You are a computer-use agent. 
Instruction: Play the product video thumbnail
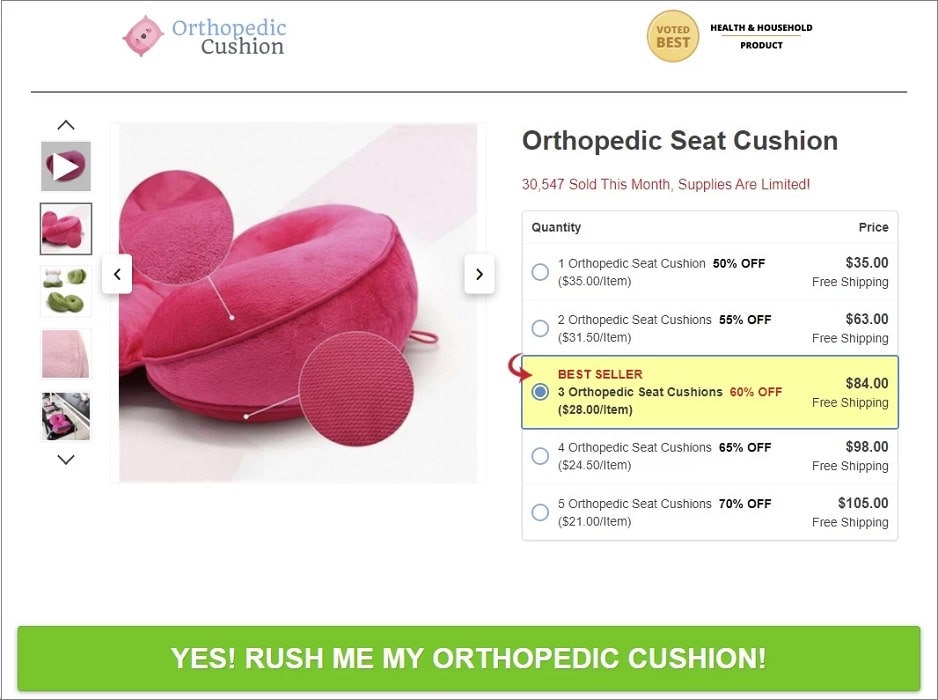pos(66,166)
